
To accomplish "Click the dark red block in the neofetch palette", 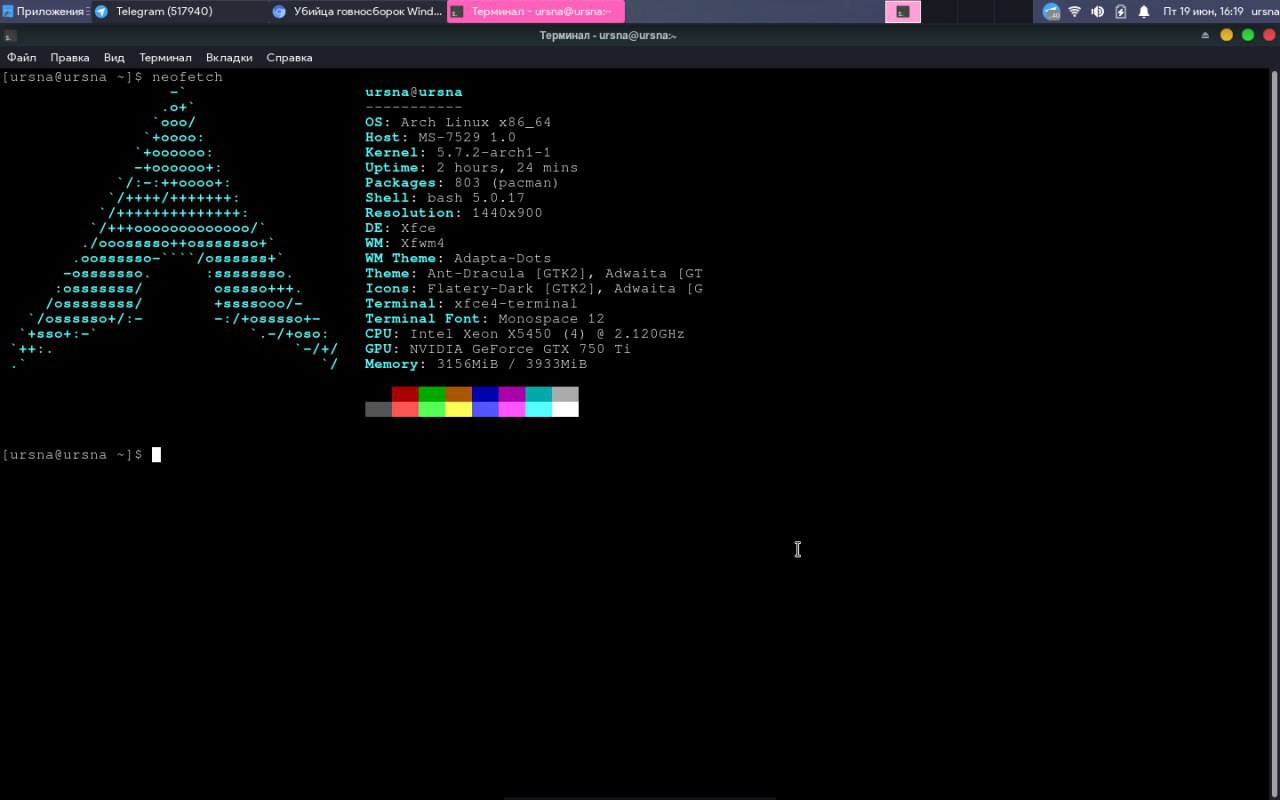I will coord(405,394).
